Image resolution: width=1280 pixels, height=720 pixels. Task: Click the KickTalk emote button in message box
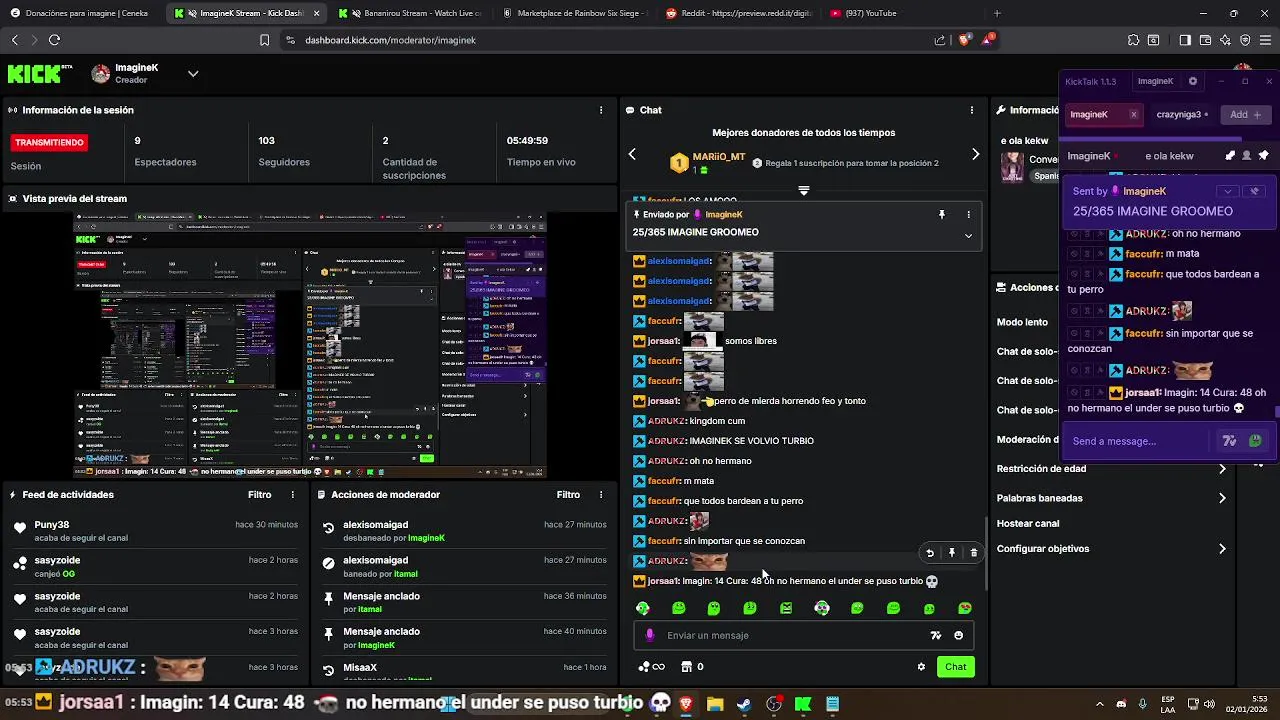click(x=1255, y=441)
